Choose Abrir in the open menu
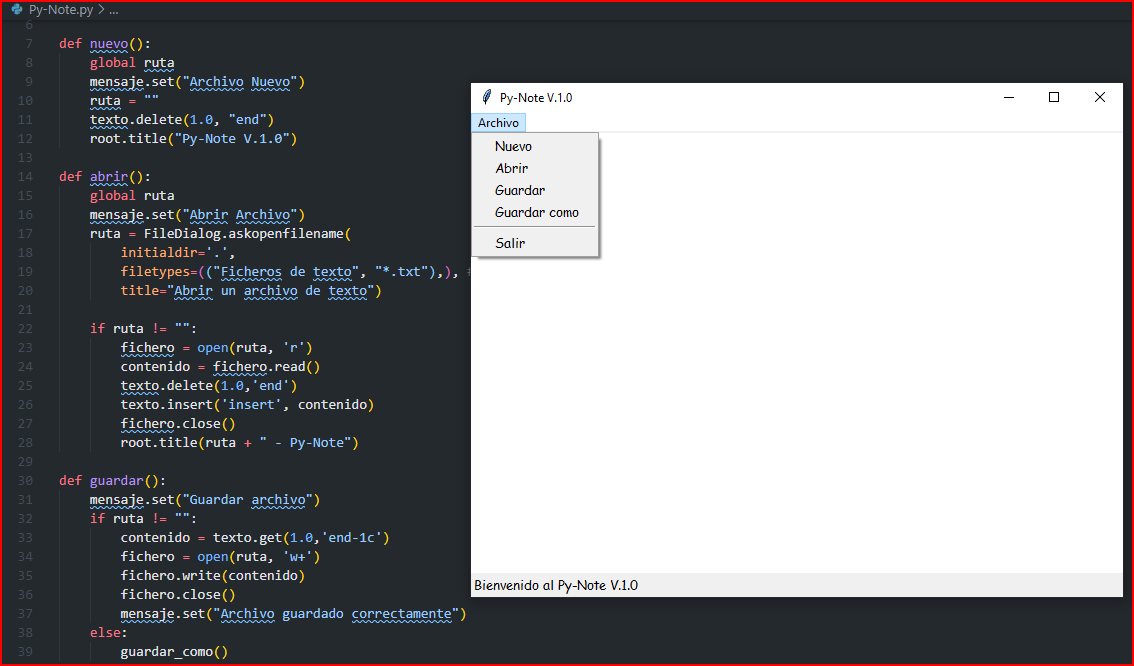 point(511,168)
